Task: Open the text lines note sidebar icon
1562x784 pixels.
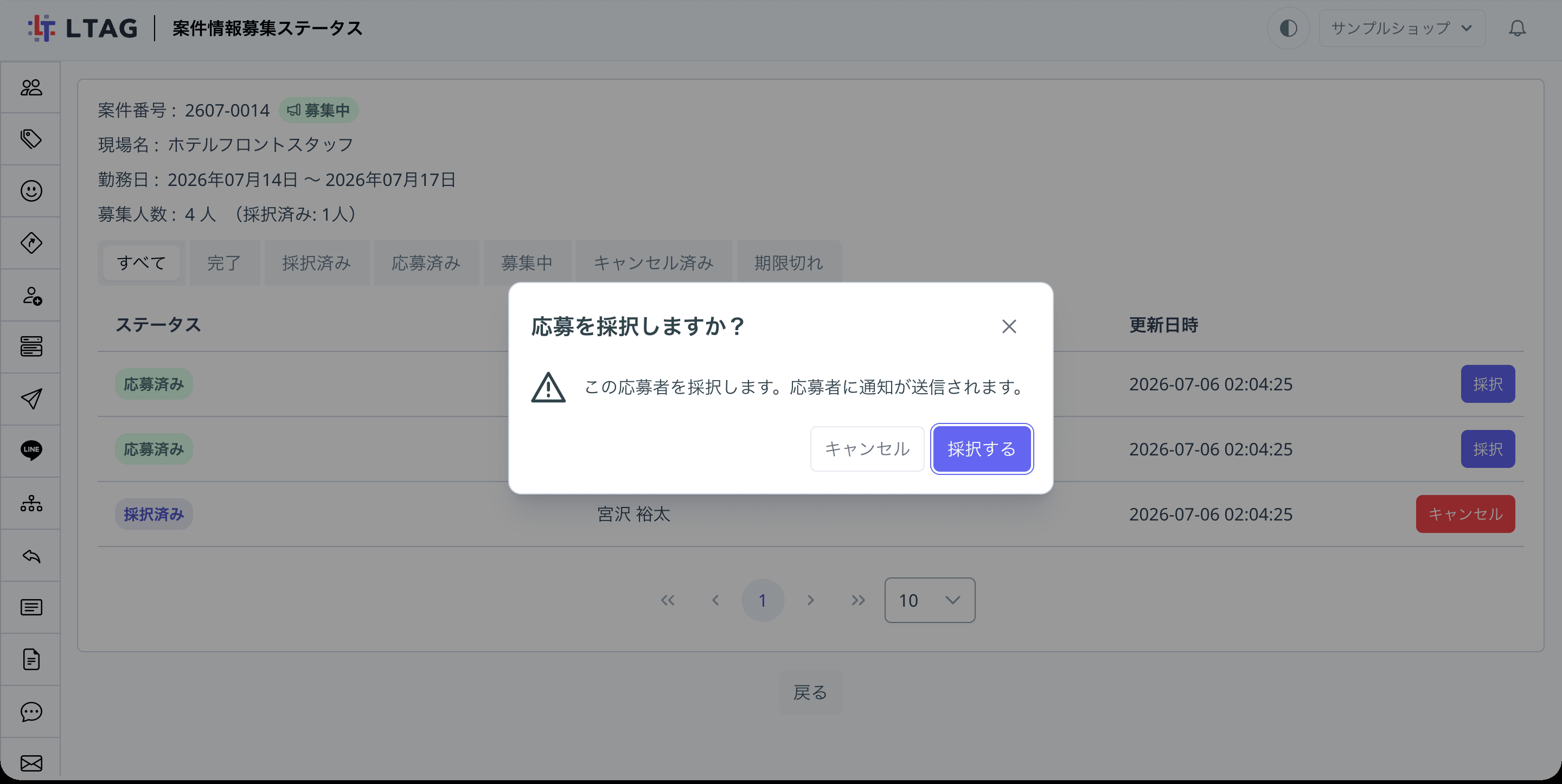Action: coord(31,608)
